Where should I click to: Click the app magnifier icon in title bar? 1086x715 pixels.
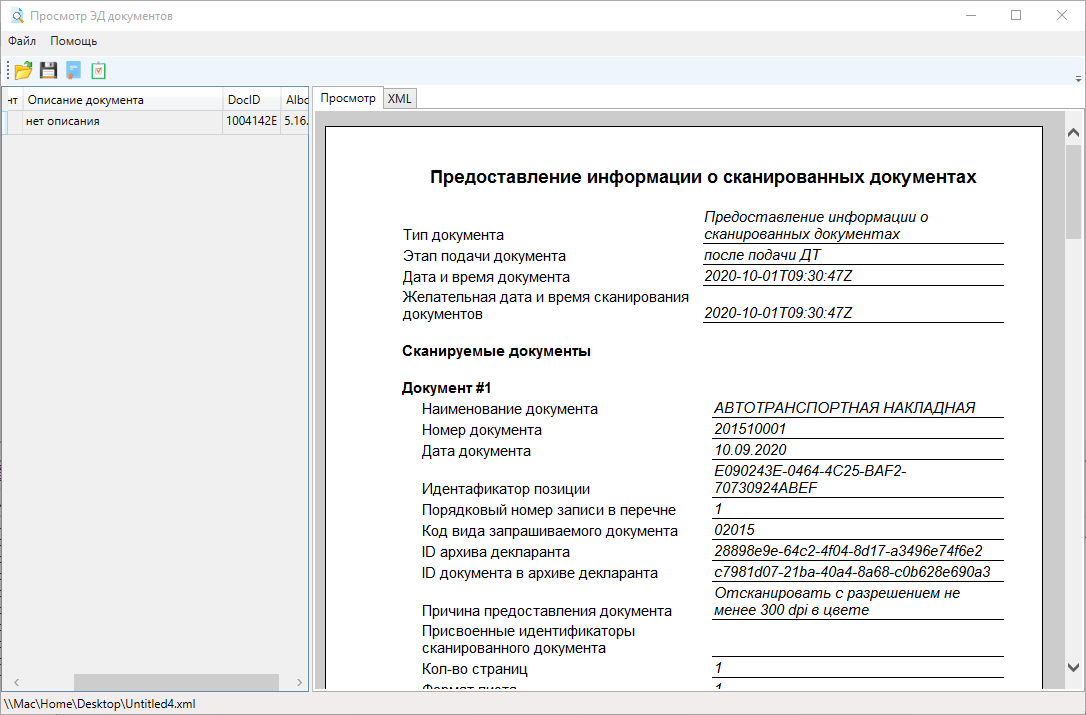coord(16,16)
